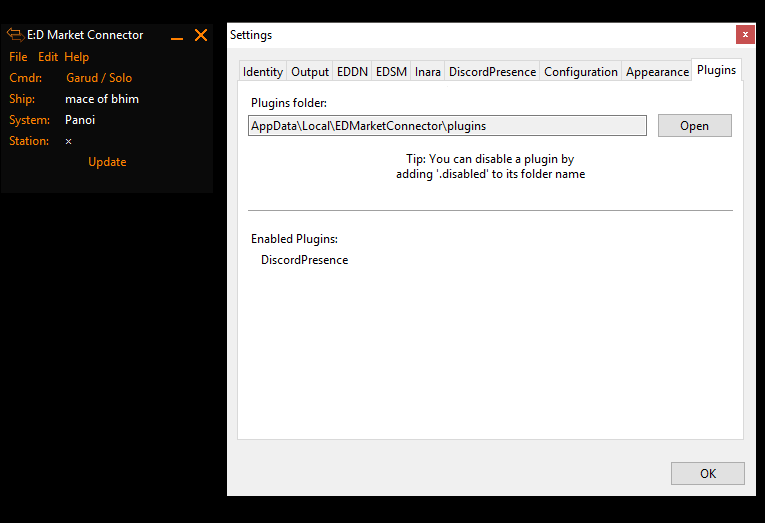
Task: Minimize the E:D Market Connector window
Action: (x=177, y=37)
